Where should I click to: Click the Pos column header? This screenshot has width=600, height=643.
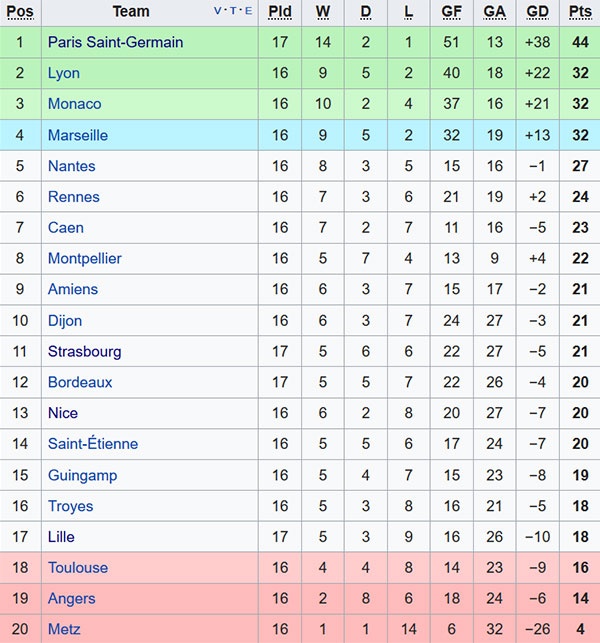[20, 12]
